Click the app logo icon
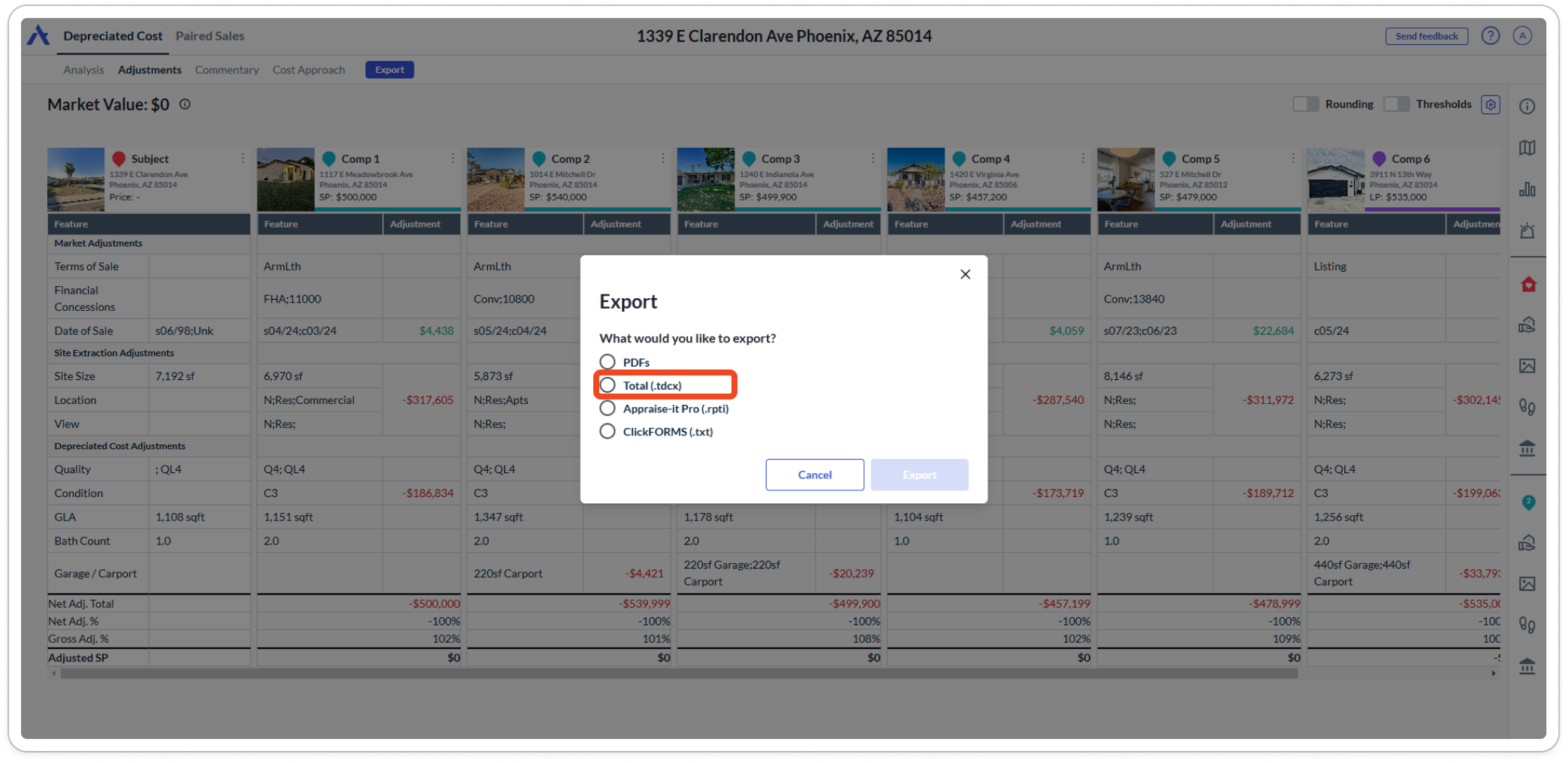 (38, 35)
